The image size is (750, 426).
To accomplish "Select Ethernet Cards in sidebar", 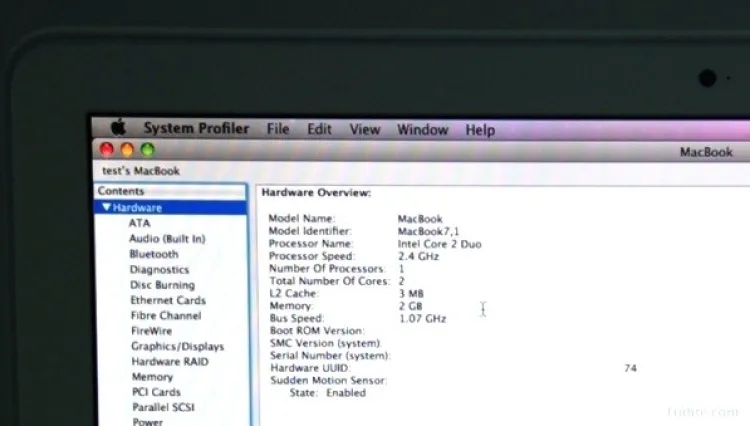I will pos(168,300).
